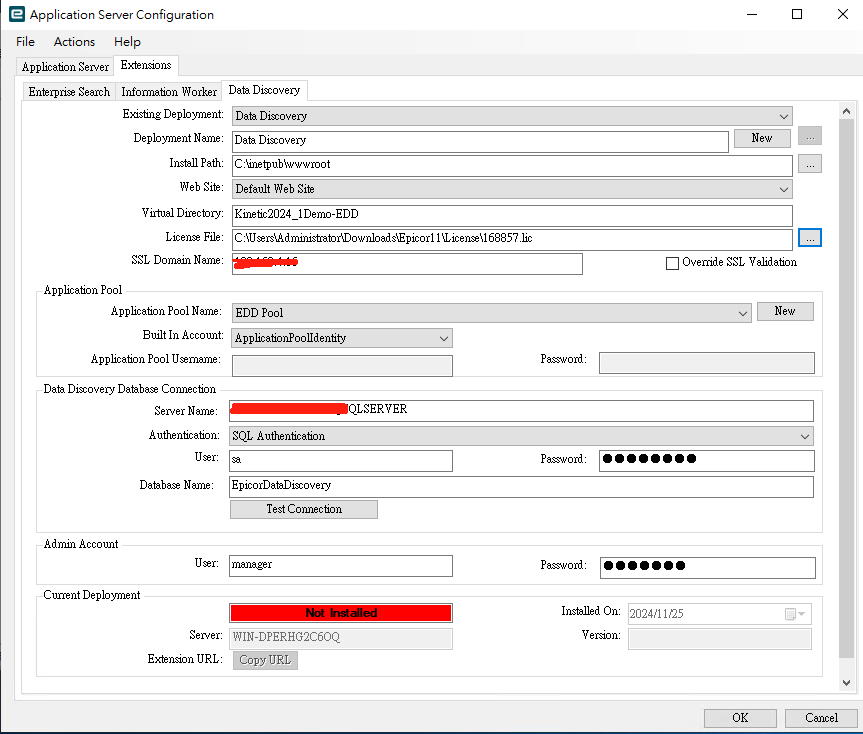The width and height of the screenshot is (863, 734).
Task: Click the red Not Installed status bar
Action: [x=341, y=613]
